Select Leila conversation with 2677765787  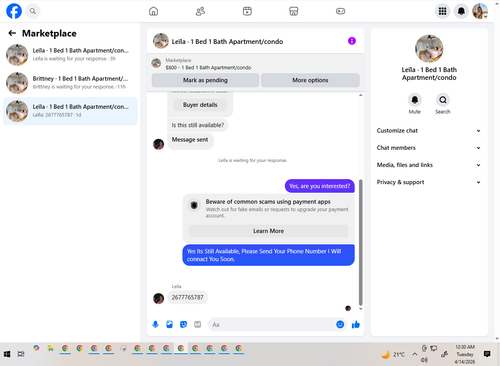click(70, 111)
